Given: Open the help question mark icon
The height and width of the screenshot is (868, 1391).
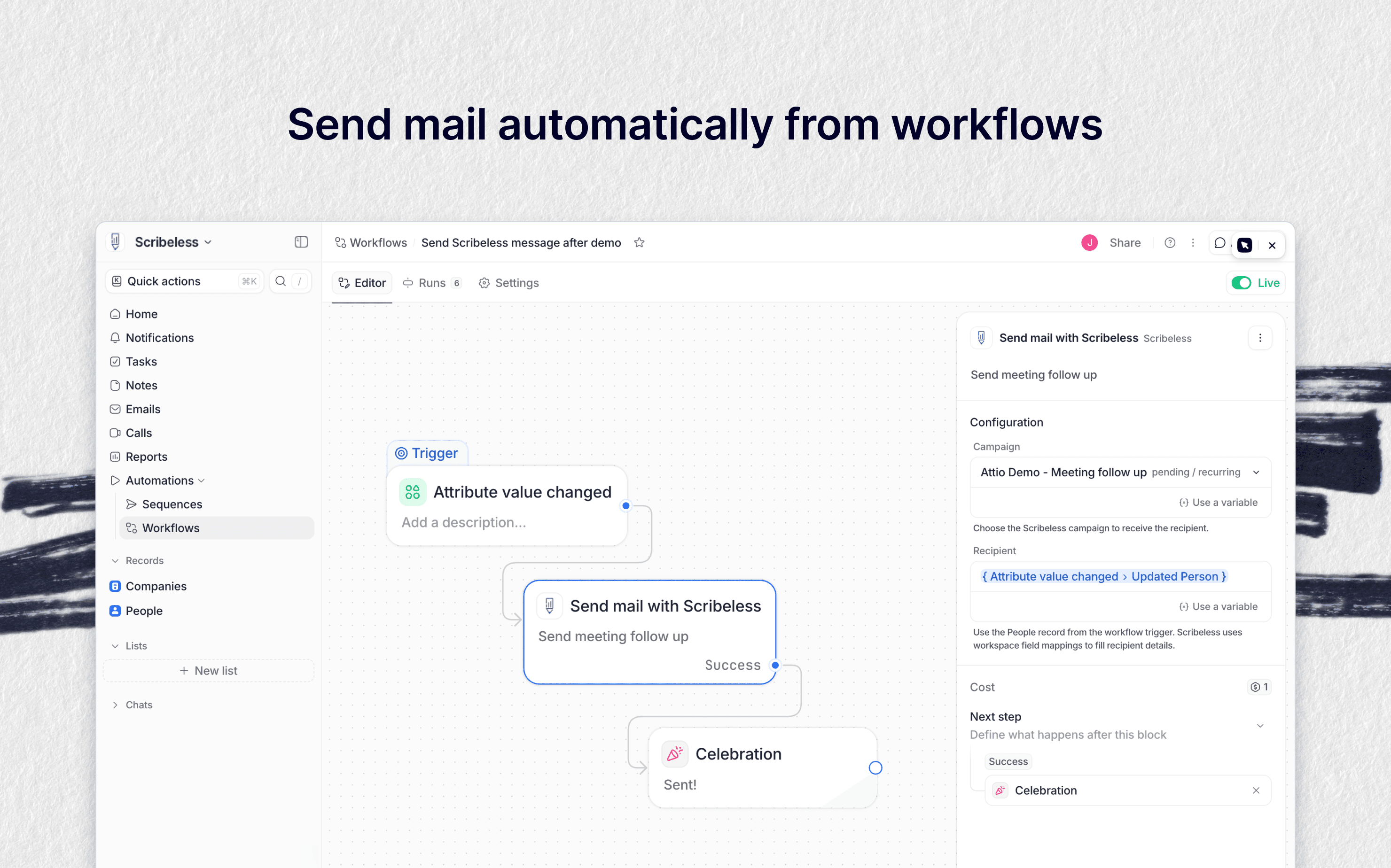Looking at the screenshot, I should click(x=1170, y=243).
